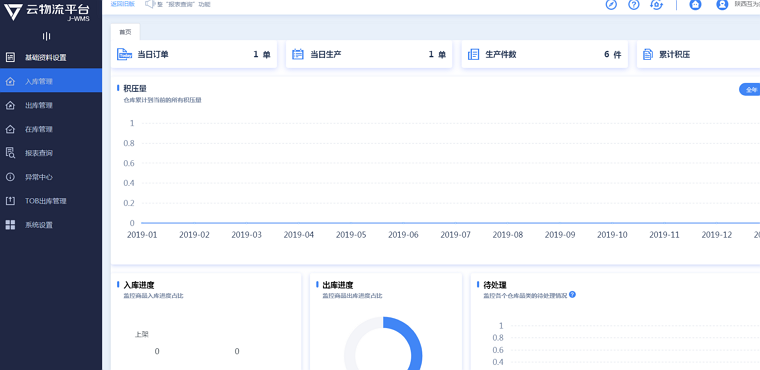Click the 2019-12 axis label
760x370 pixels.
[x=717, y=235]
